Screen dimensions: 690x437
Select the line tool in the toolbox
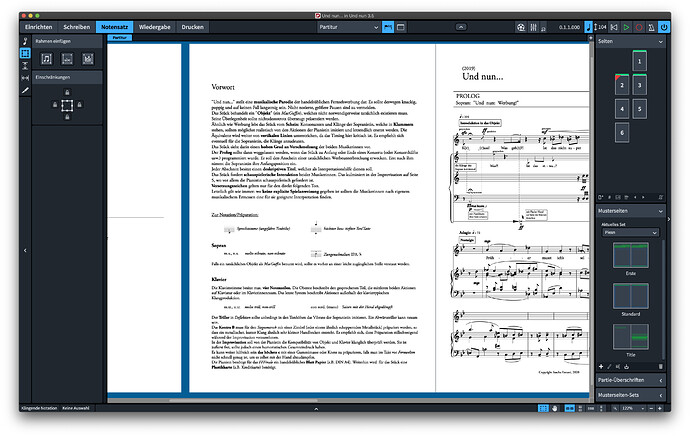tap(25, 90)
